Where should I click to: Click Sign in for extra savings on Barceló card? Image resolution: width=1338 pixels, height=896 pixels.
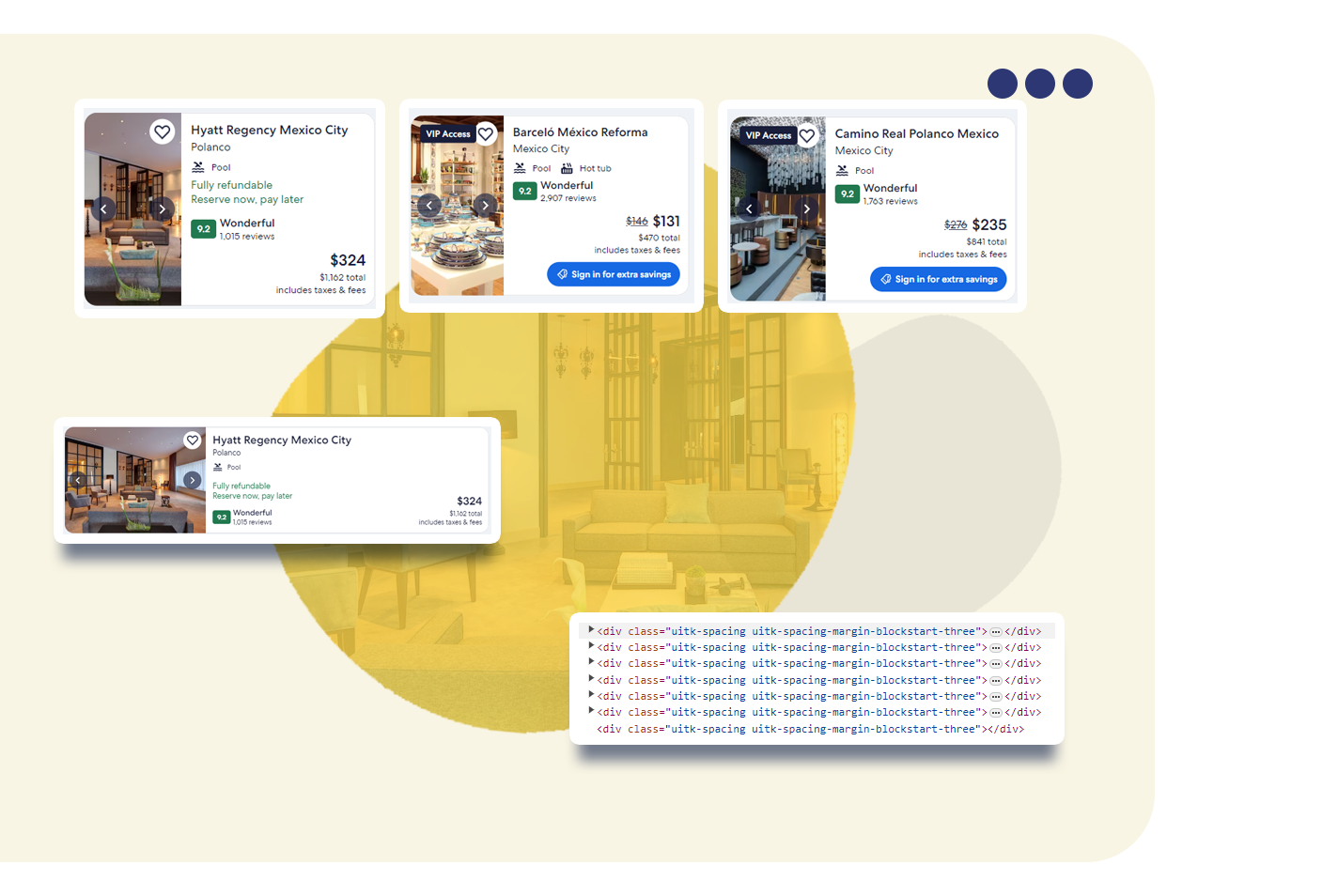613,274
